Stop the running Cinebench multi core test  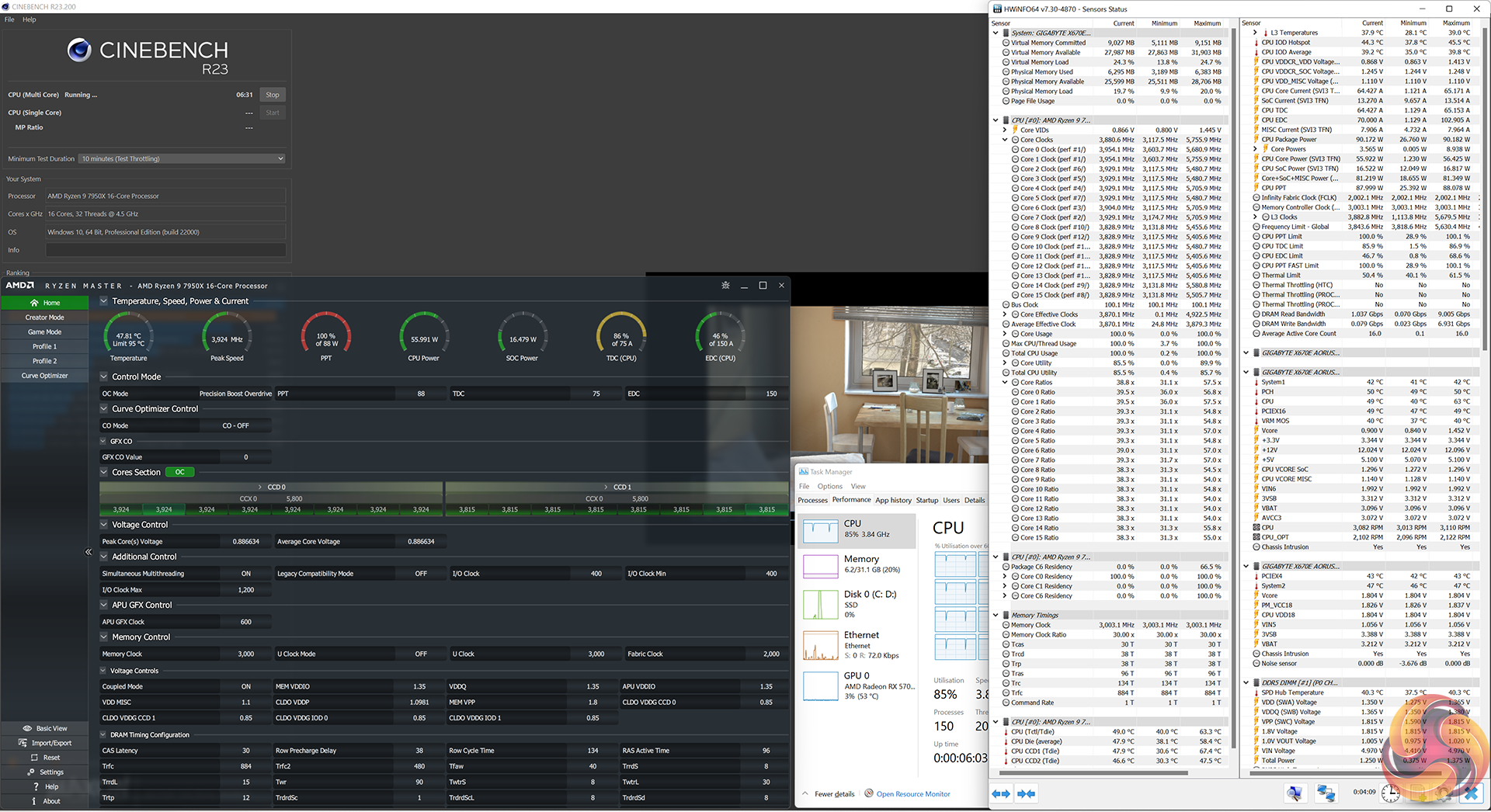pos(272,95)
